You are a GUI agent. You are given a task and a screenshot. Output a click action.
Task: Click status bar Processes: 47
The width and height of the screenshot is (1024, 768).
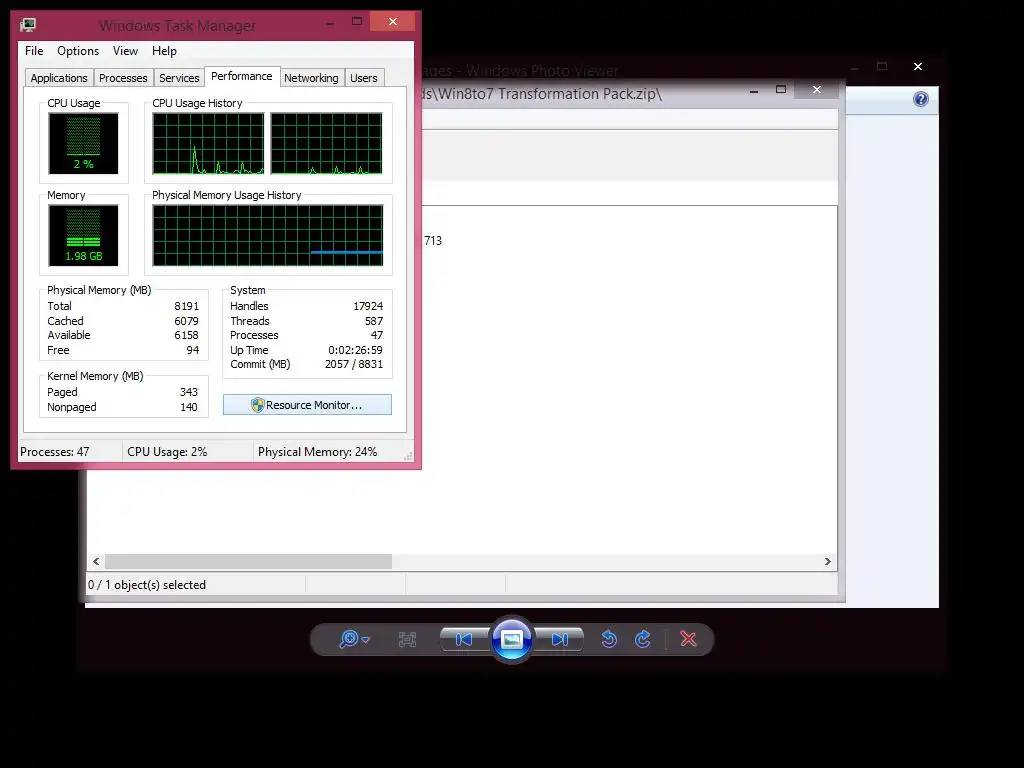coord(55,452)
